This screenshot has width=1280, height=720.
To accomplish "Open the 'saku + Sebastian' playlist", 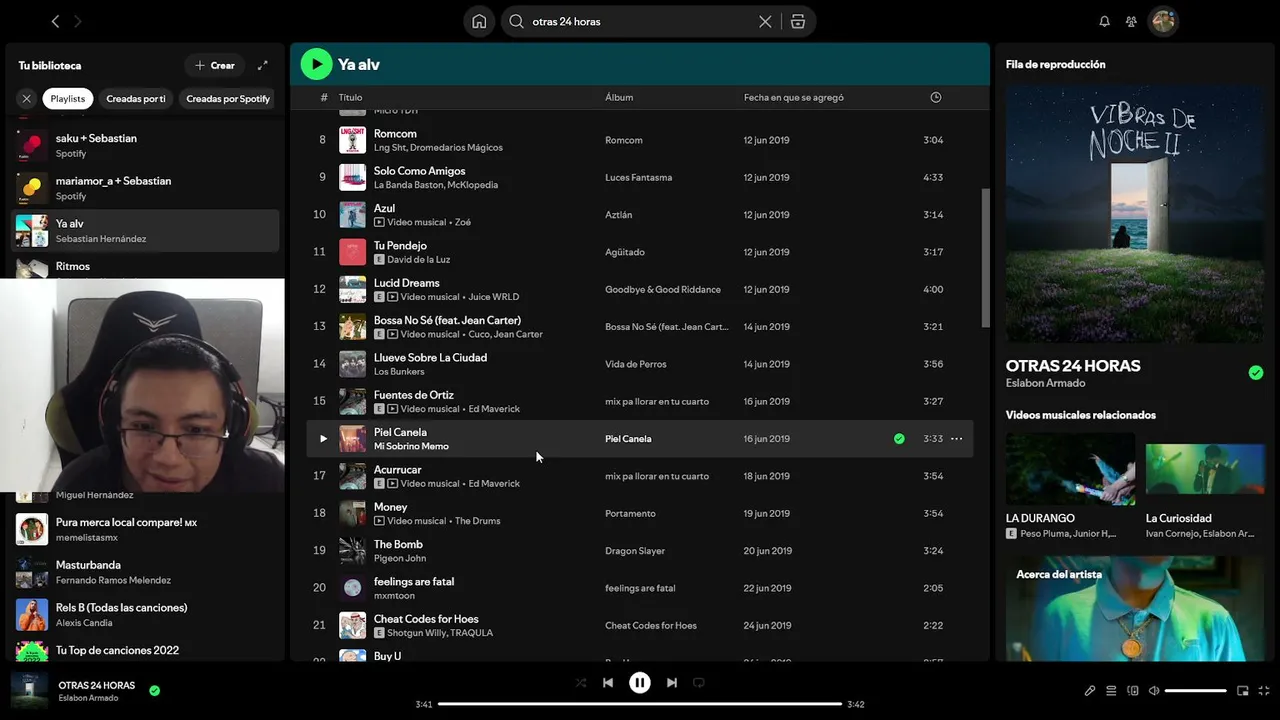I will click(x=145, y=146).
